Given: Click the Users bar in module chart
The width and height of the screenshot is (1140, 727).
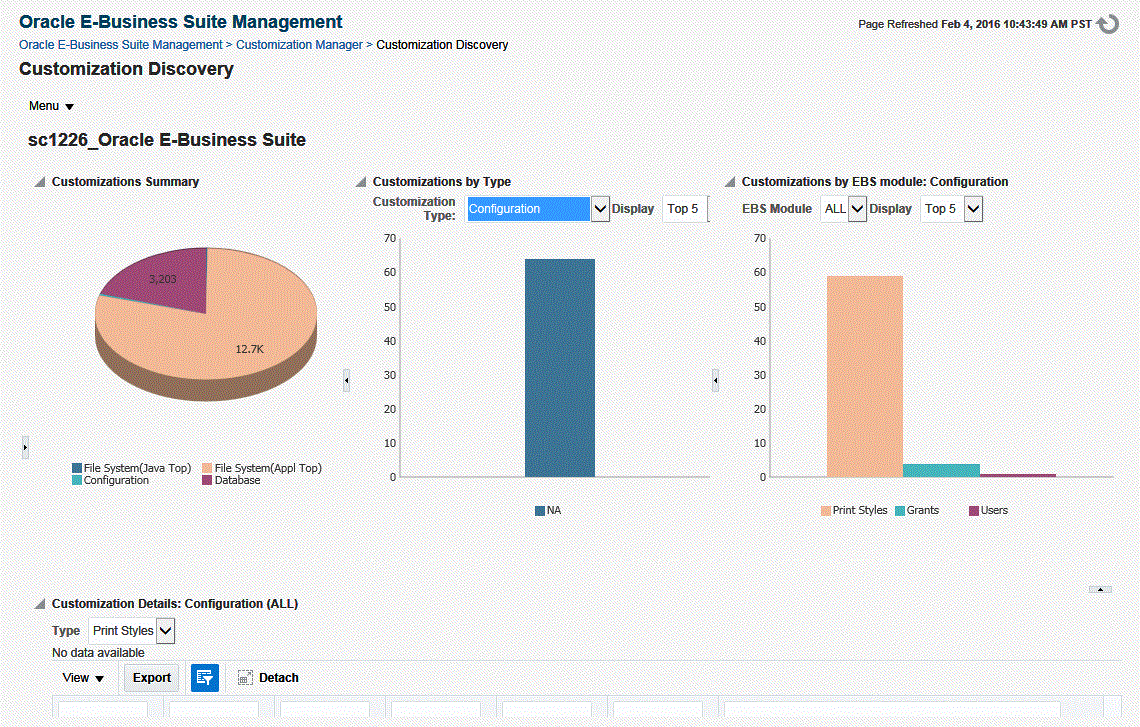Looking at the screenshot, I should pyautogui.click(x=1018, y=475).
